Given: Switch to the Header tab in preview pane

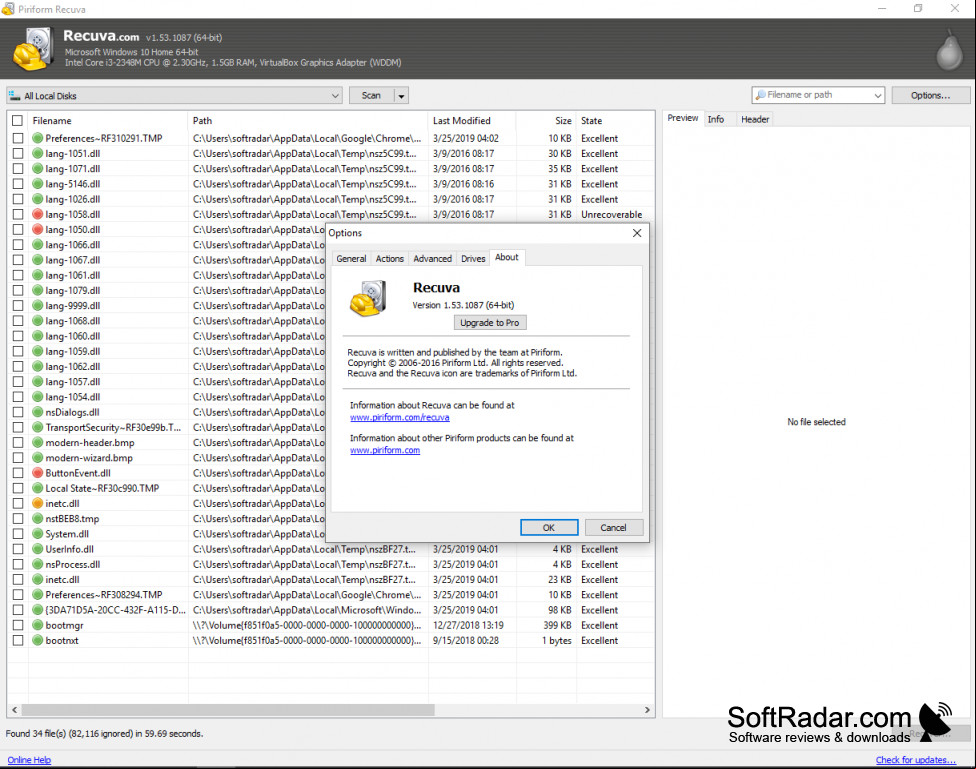Looking at the screenshot, I should [755, 119].
